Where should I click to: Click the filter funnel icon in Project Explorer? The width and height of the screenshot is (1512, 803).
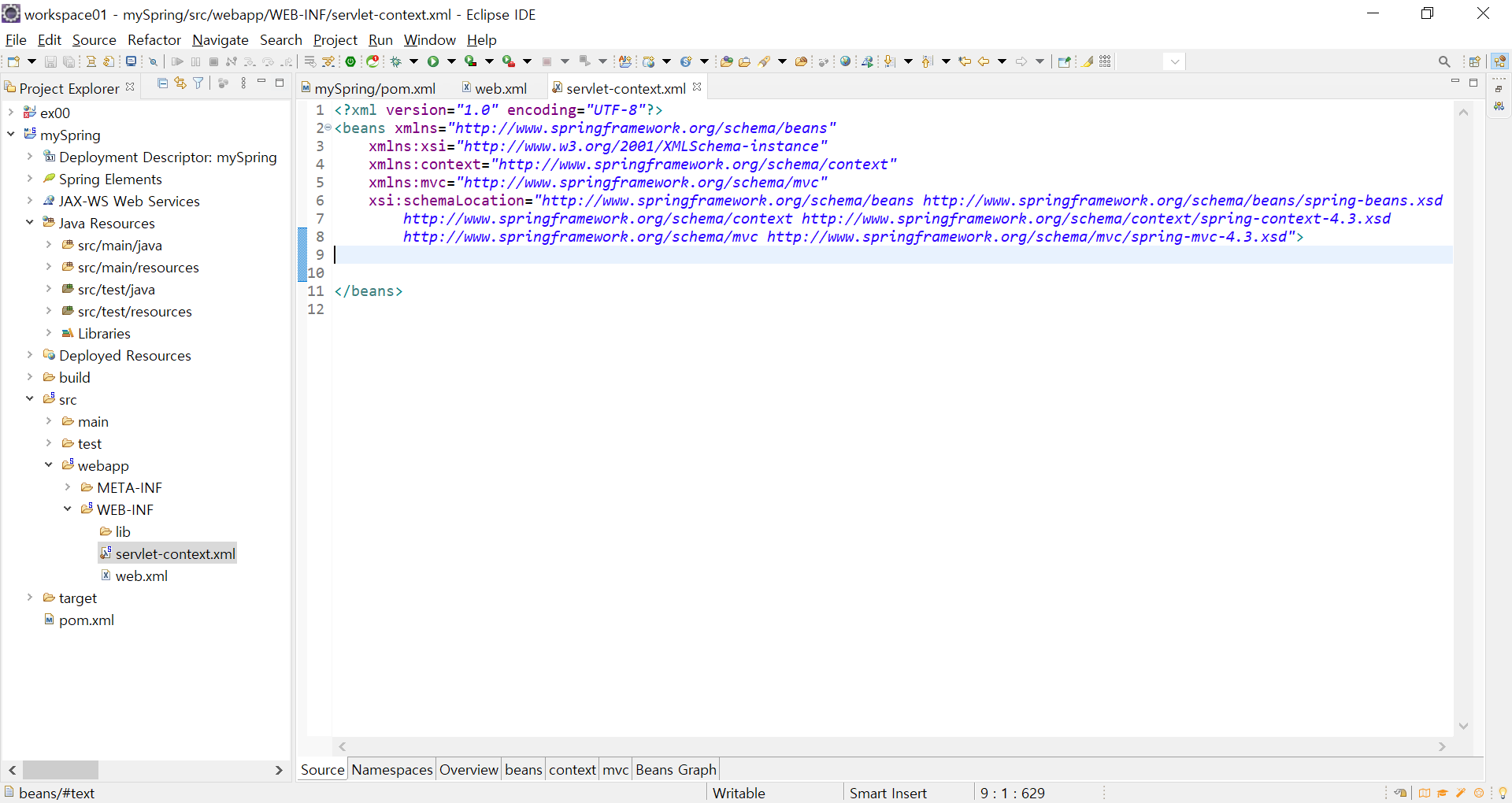click(198, 83)
